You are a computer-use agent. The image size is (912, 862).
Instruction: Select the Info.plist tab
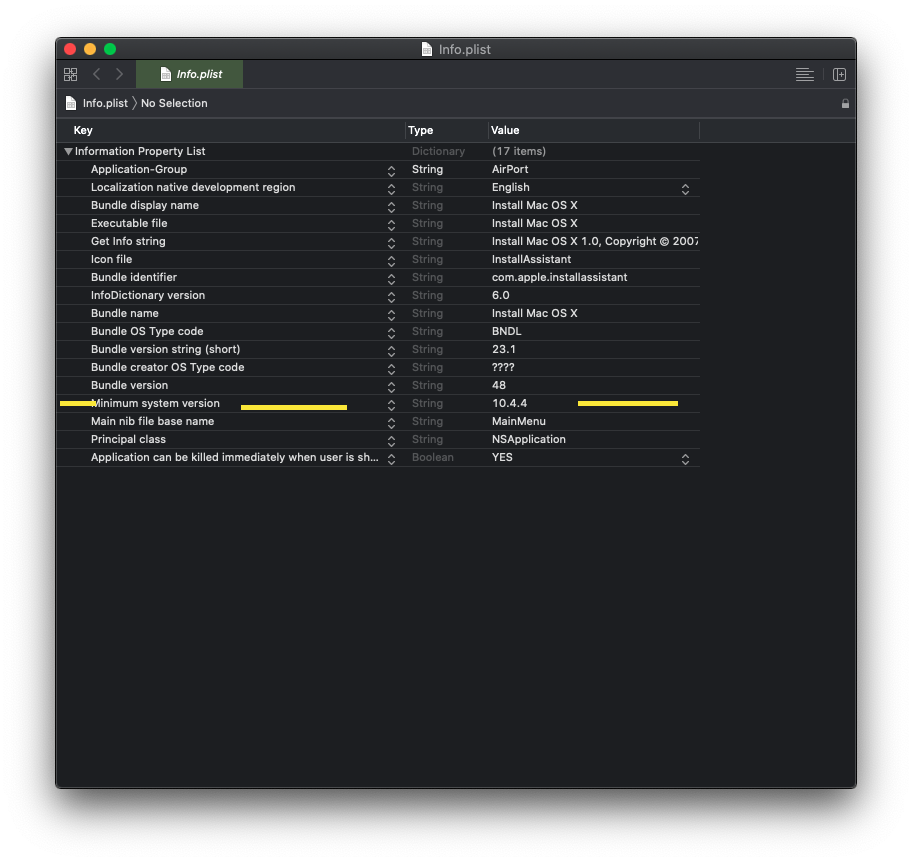tap(190, 74)
